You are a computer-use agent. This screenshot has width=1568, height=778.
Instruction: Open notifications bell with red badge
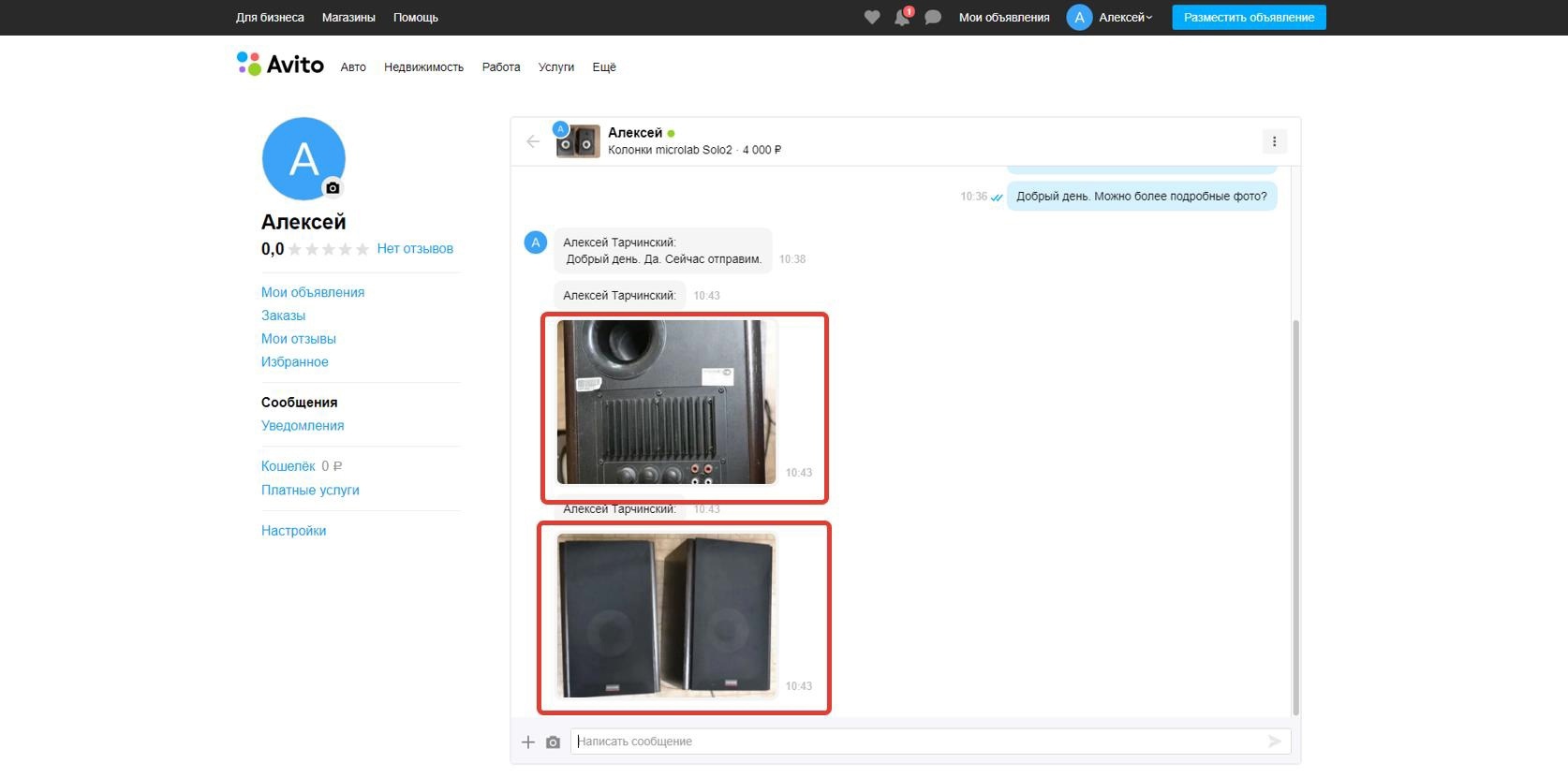click(902, 18)
